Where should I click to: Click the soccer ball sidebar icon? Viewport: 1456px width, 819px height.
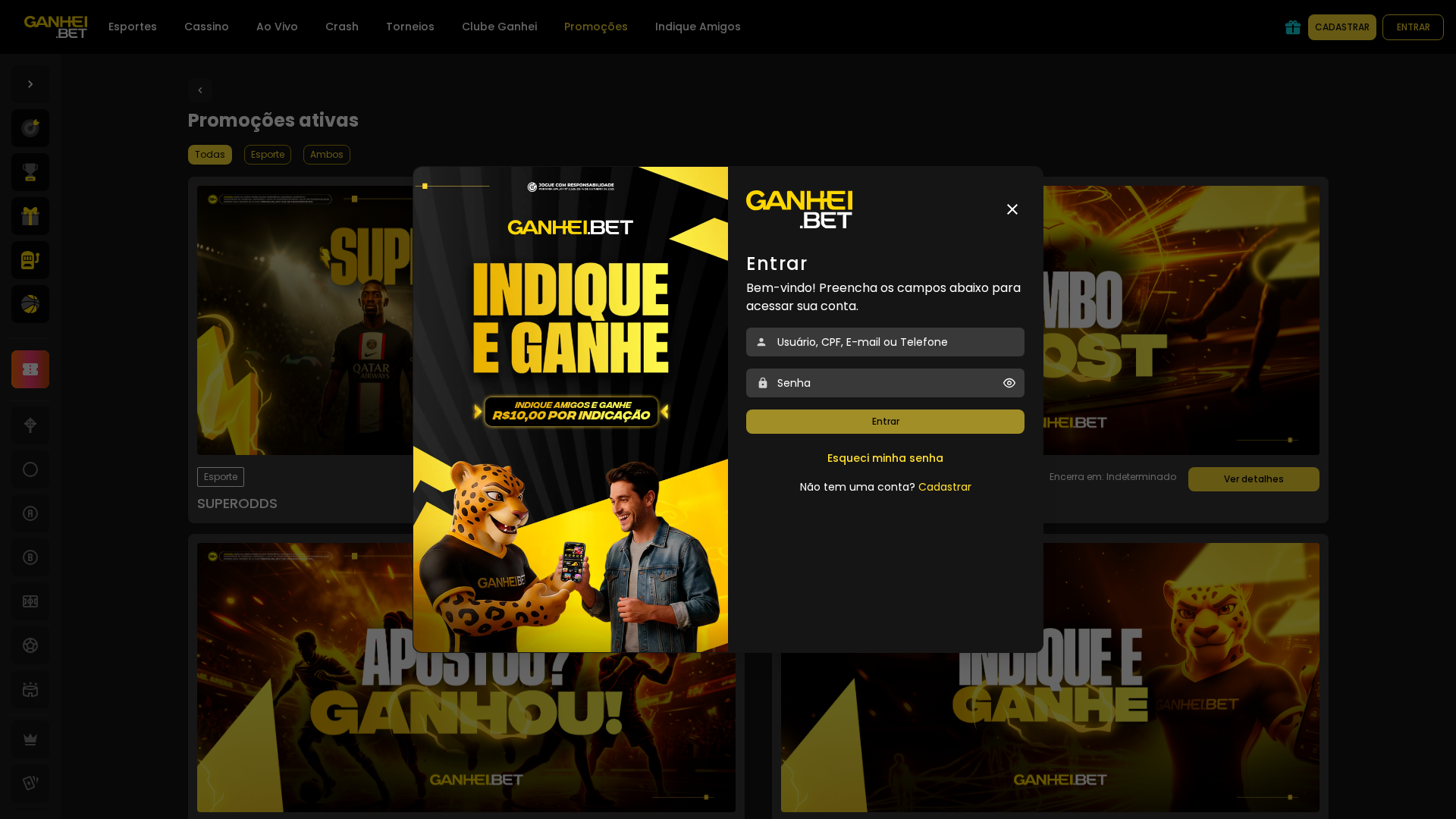pyautogui.click(x=30, y=645)
